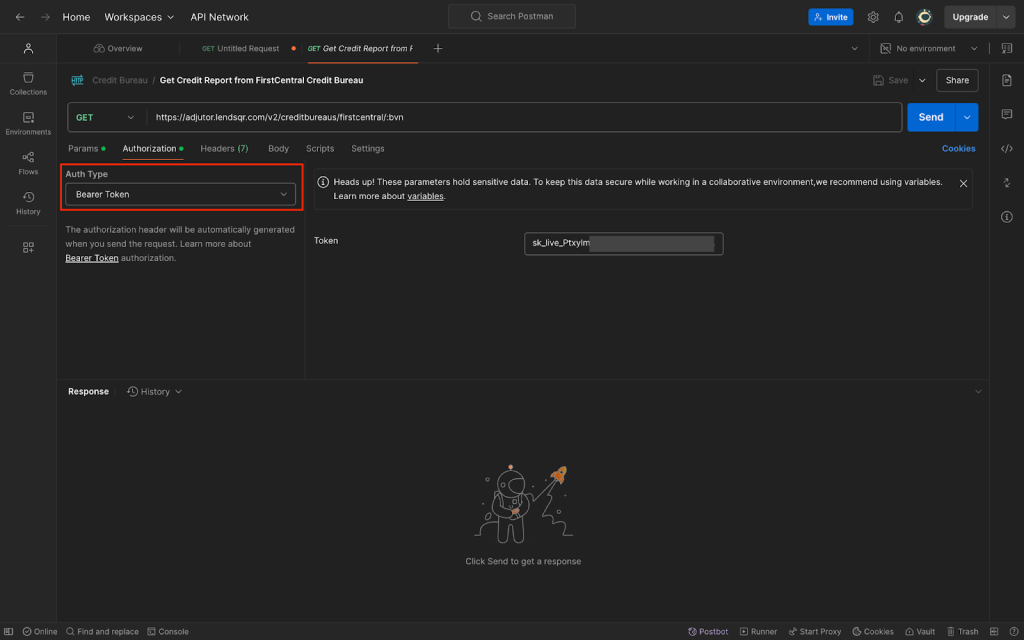
Task: Open the Vault in the status bar
Action: tap(920, 632)
